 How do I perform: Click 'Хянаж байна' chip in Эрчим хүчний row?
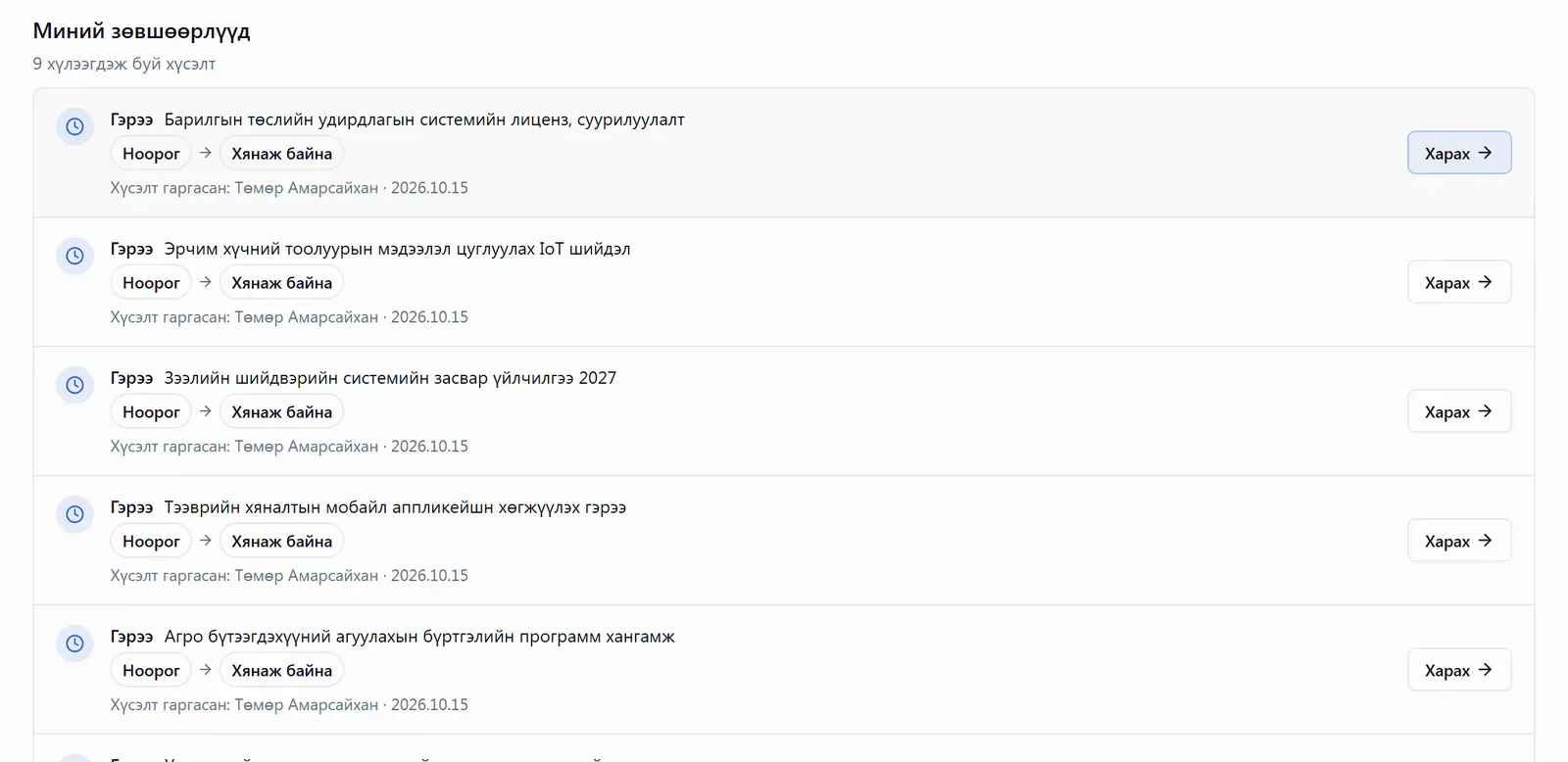point(281,283)
